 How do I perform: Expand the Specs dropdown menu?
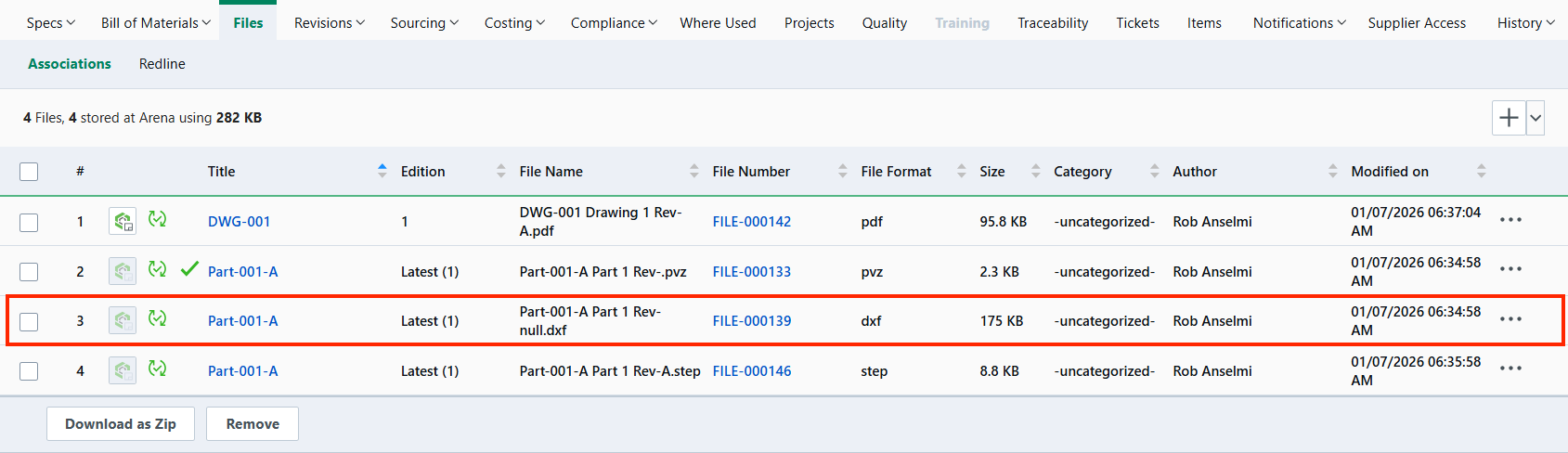point(51,22)
